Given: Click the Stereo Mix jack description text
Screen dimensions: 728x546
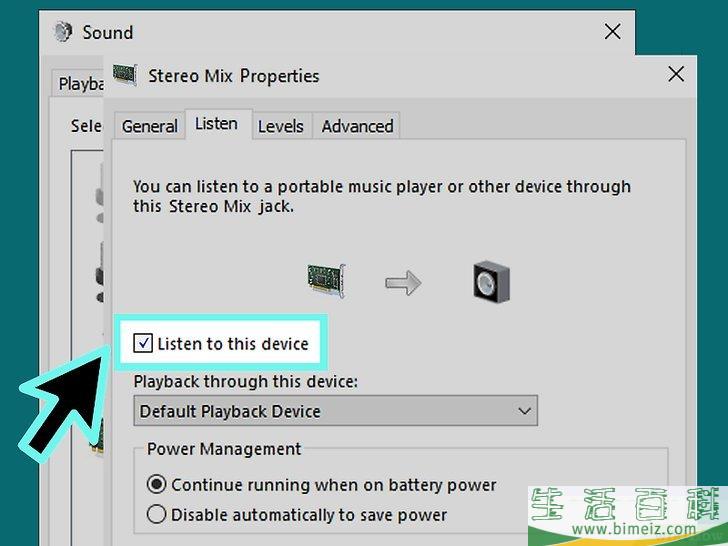Looking at the screenshot, I should click(382, 196).
